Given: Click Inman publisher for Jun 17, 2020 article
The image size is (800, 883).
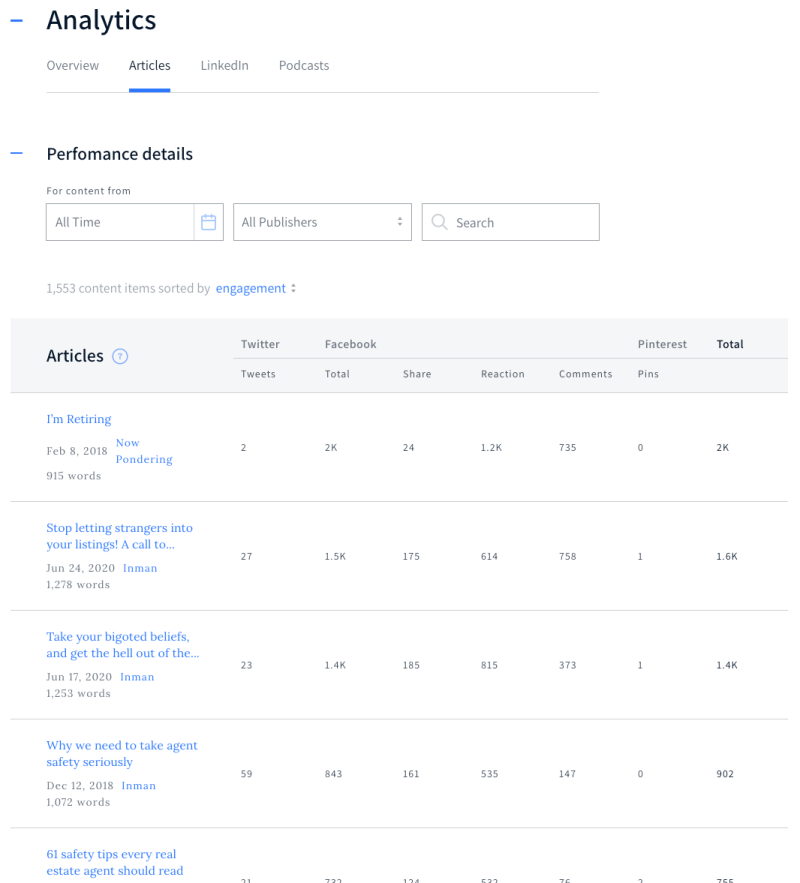Looking at the screenshot, I should [x=137, y=677].
